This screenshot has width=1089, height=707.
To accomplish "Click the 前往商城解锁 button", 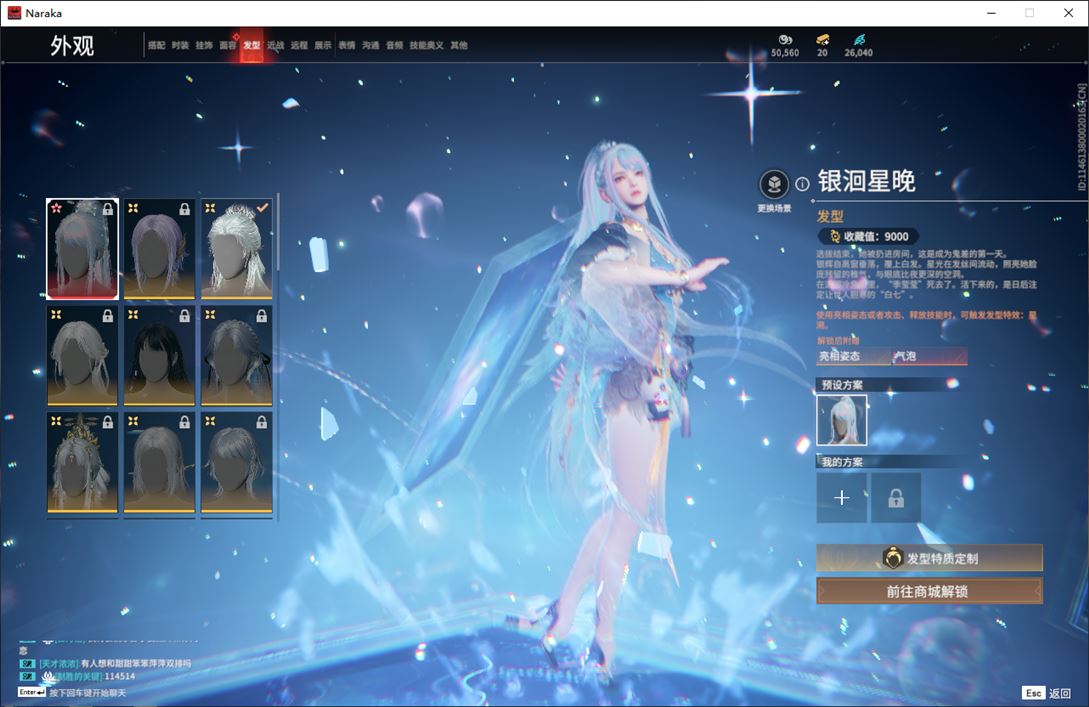I will (929, 591).
